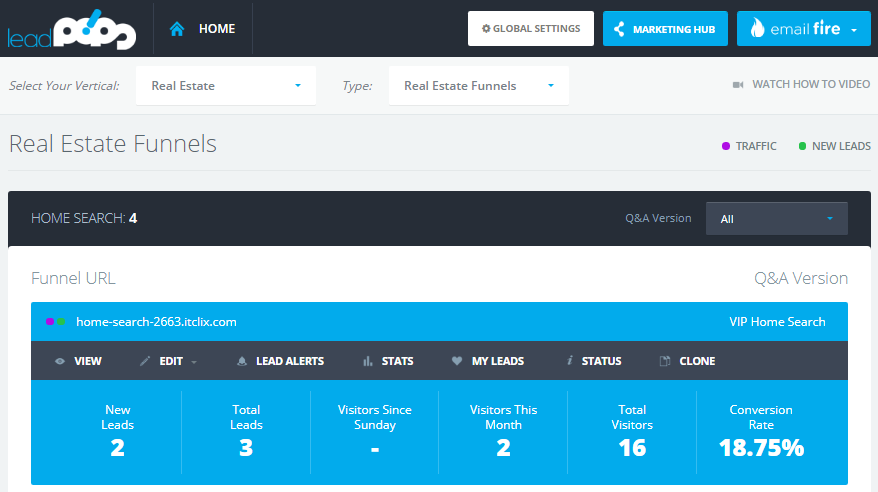Open Global Settings

point(531,29)
